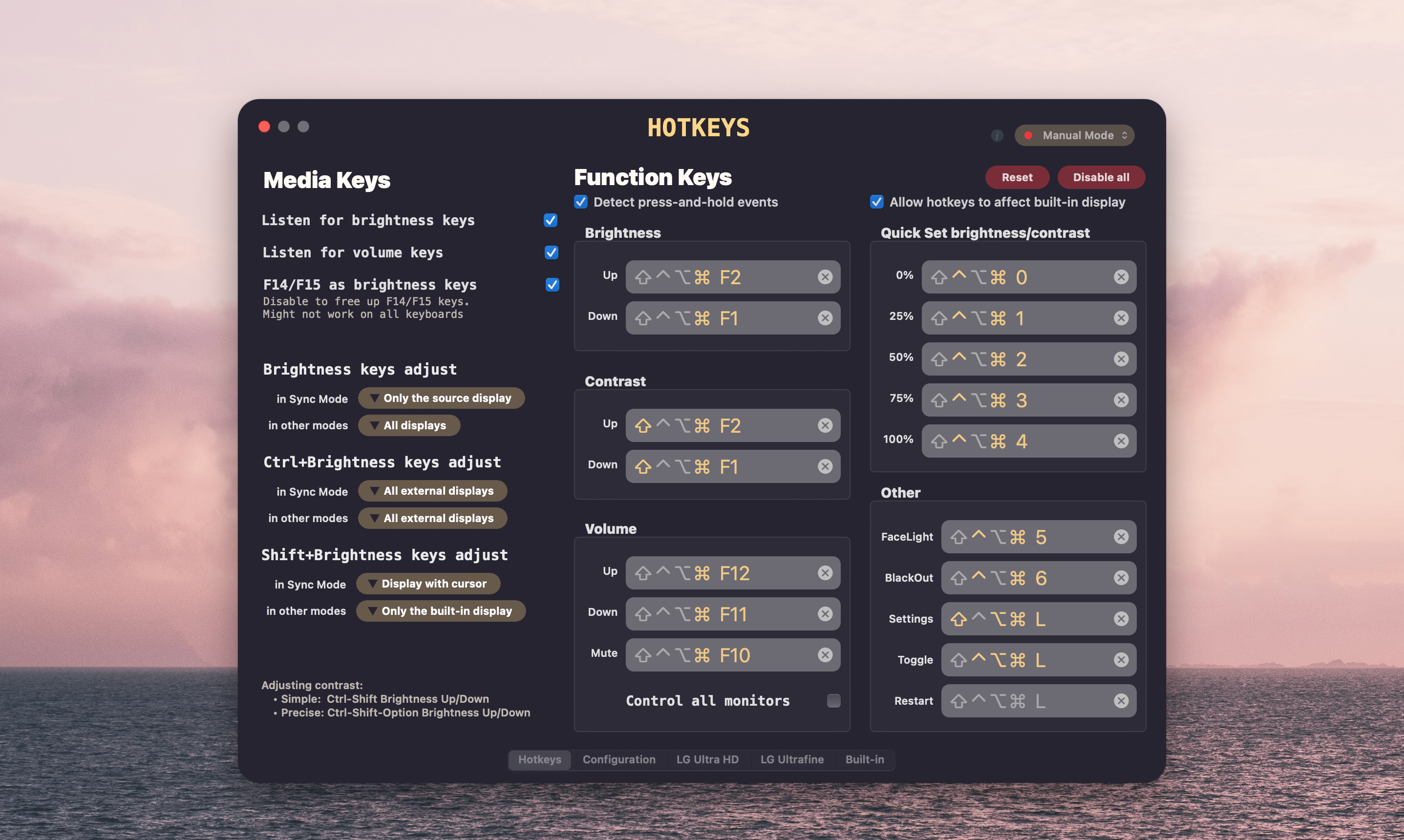The height and width of the screenshot is (840, 1404).
Task: Clear the BlackOut hotkey
Action: pyautogui.click(x=1121, y=577)
